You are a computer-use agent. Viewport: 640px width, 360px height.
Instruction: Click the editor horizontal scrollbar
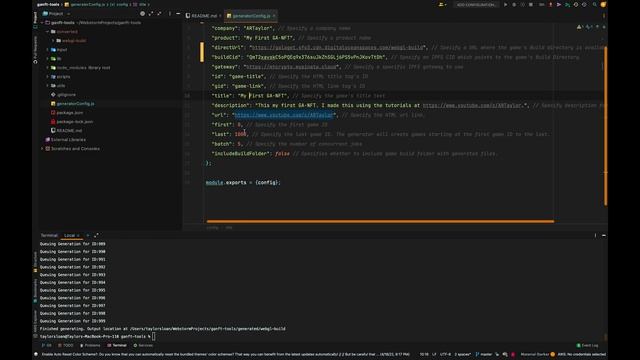(x=380, y=222)
